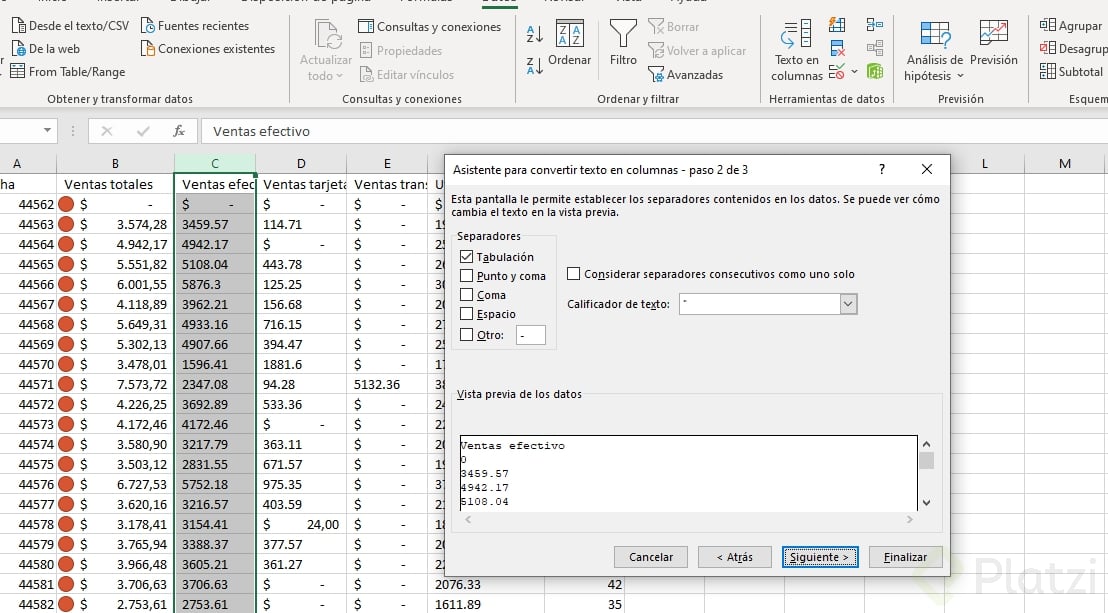
Task: Enable Considerar separadores consecutivos como uno solo
Action: click(x=574, y=274)
